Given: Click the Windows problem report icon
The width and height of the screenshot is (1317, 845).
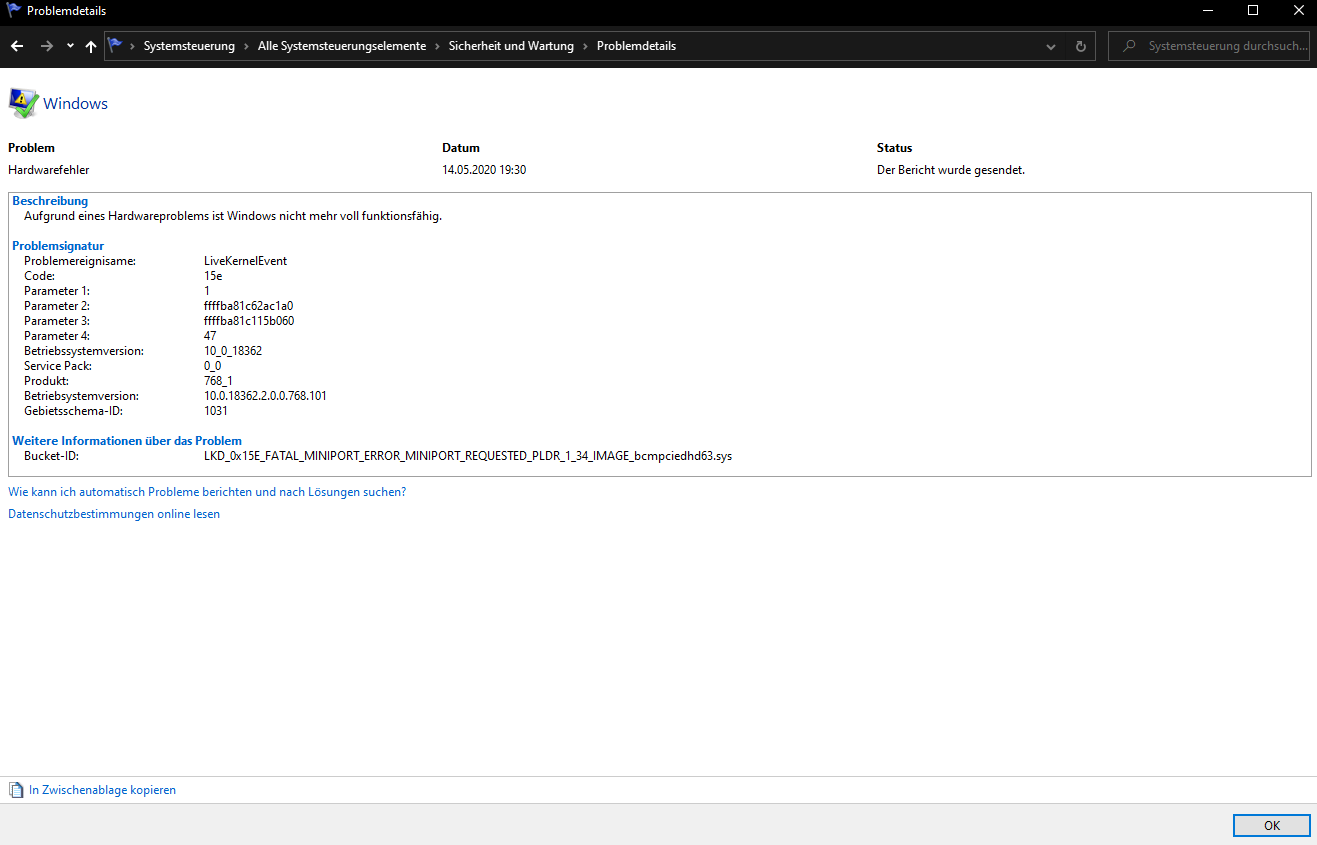Looking at the screenshot, I should click(23, 103).
